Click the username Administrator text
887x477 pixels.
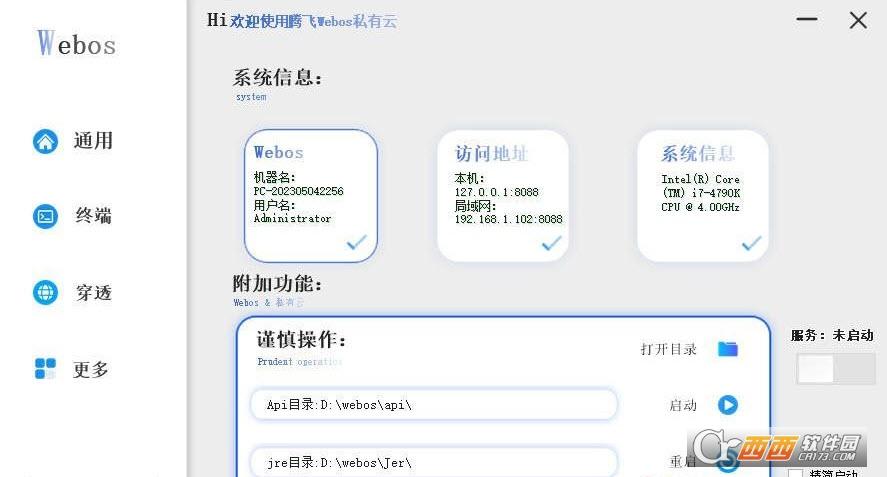292,218
